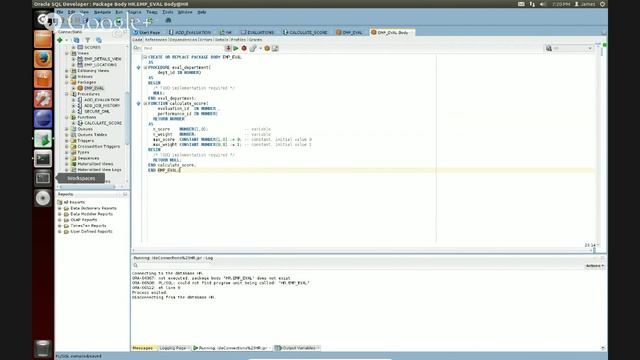Image resolution: width=640 pixels, height=360 pixels.
Task: Collapse the Views node
Action: pyautogui.click(x=67, y=53)
